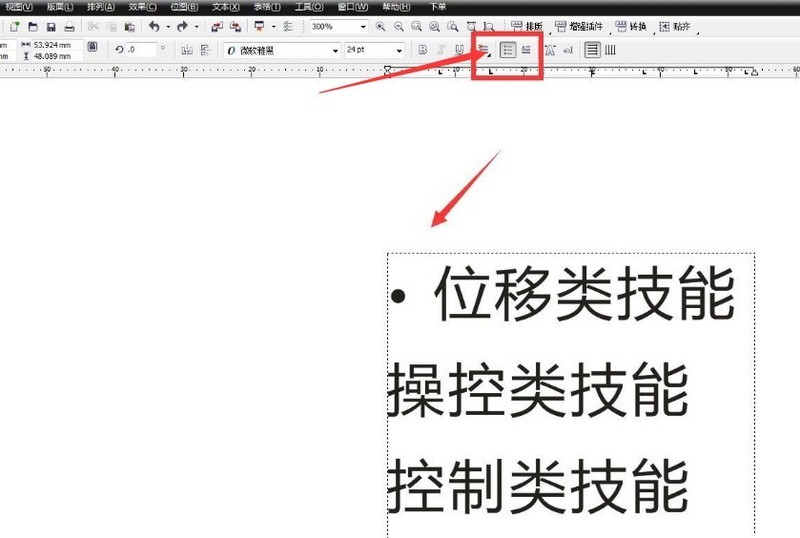Redo the last undone action
This screenshot has height=538, width=800.
182,27
